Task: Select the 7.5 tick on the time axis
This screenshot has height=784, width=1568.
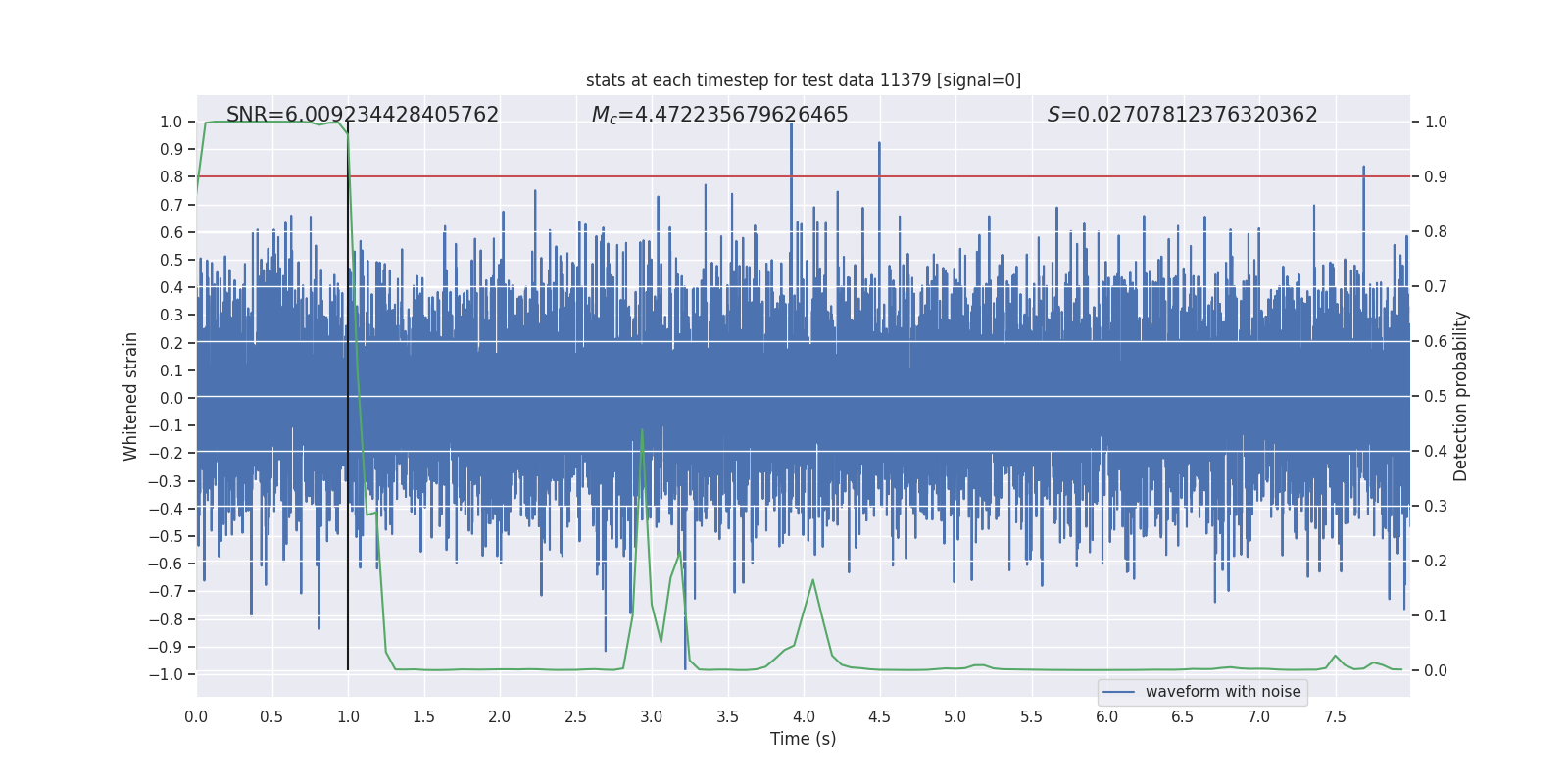Action: (x=1335, y=716)
